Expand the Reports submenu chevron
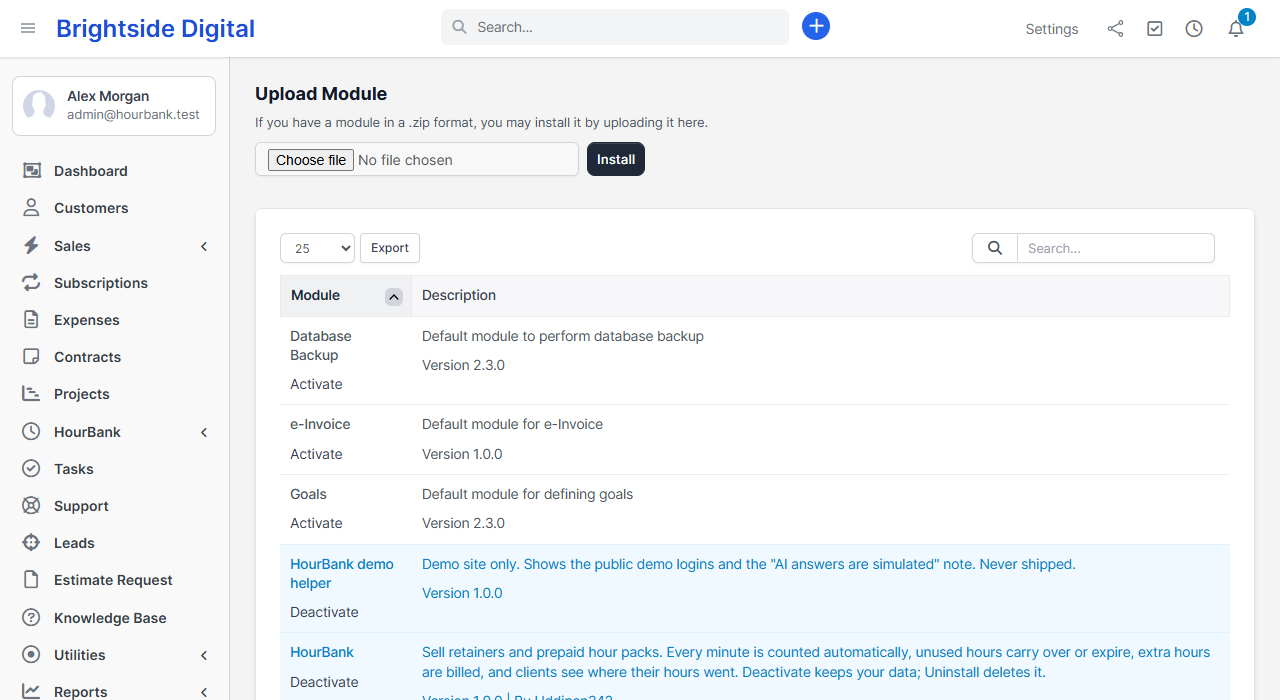This screenshot has width=1280, height=700. coord(204,692)
